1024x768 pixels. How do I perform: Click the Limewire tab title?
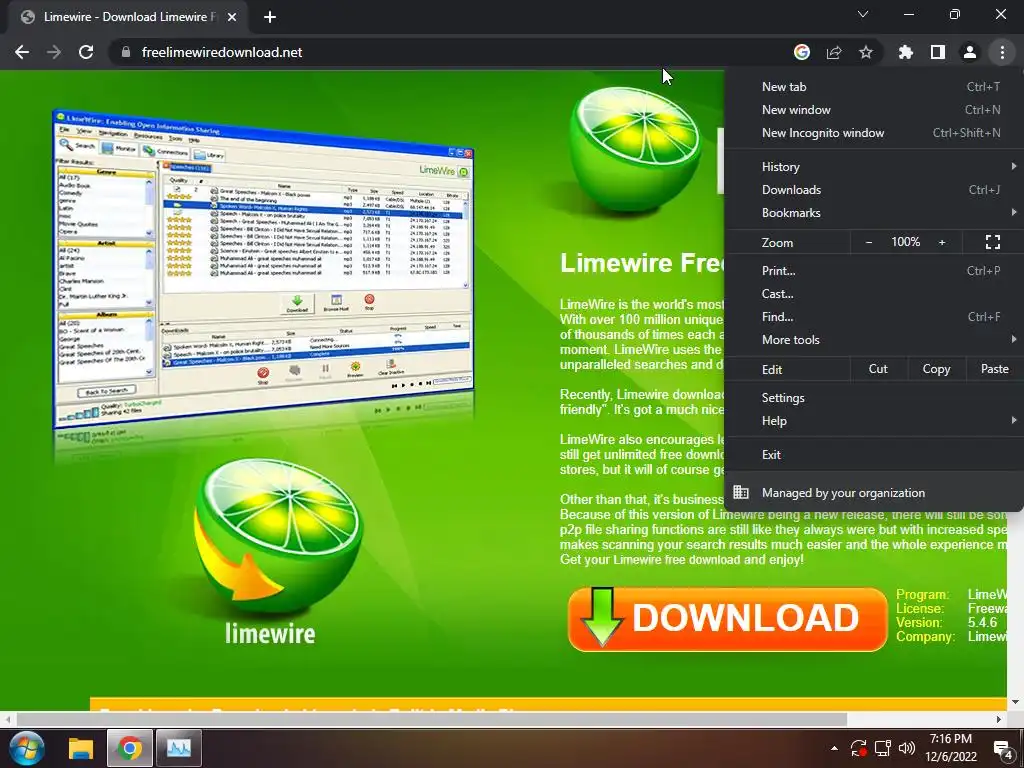tap(129, 17)
